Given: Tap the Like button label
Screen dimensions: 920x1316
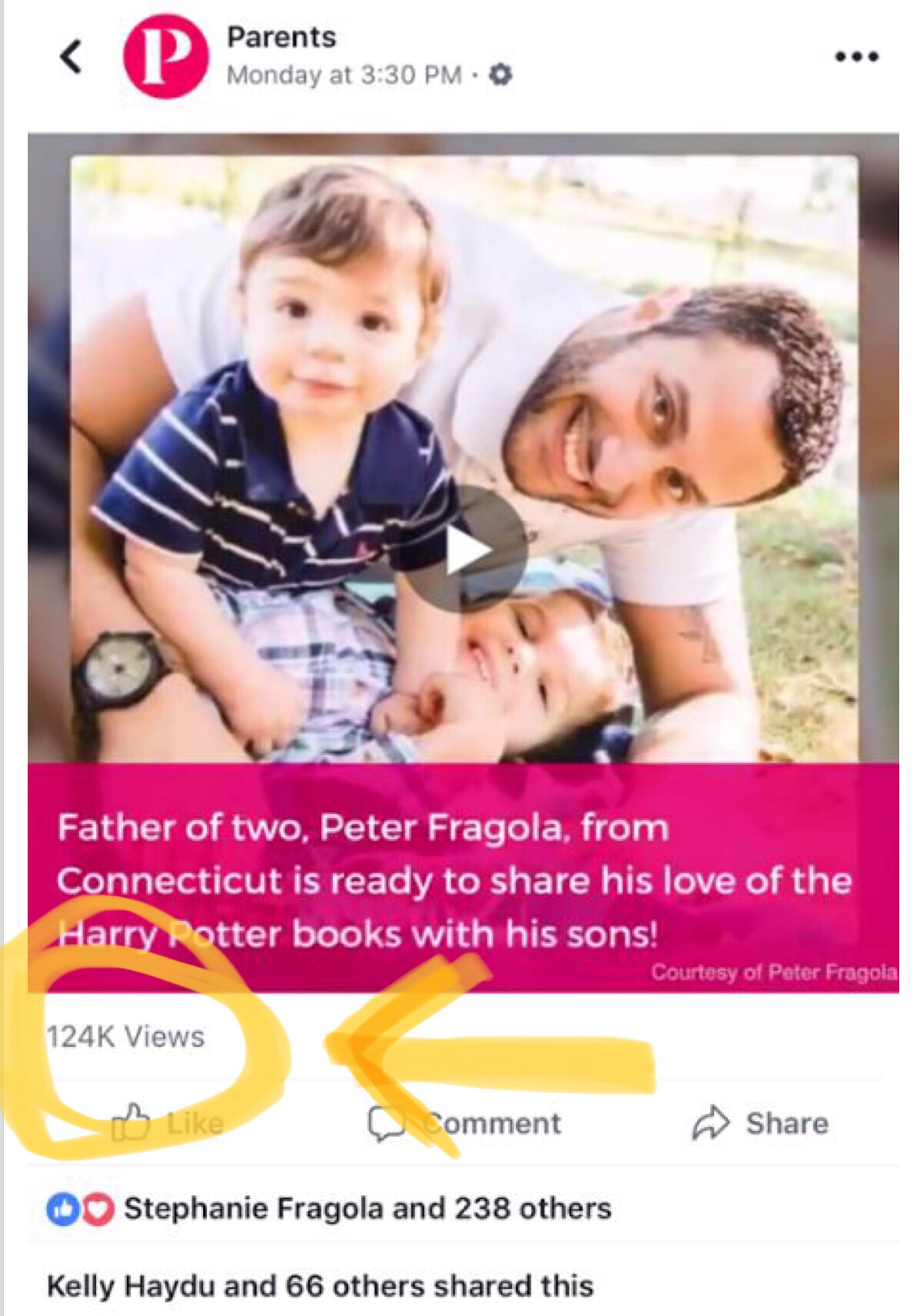Looking at the screenshot, I should tap(195, 1124).
